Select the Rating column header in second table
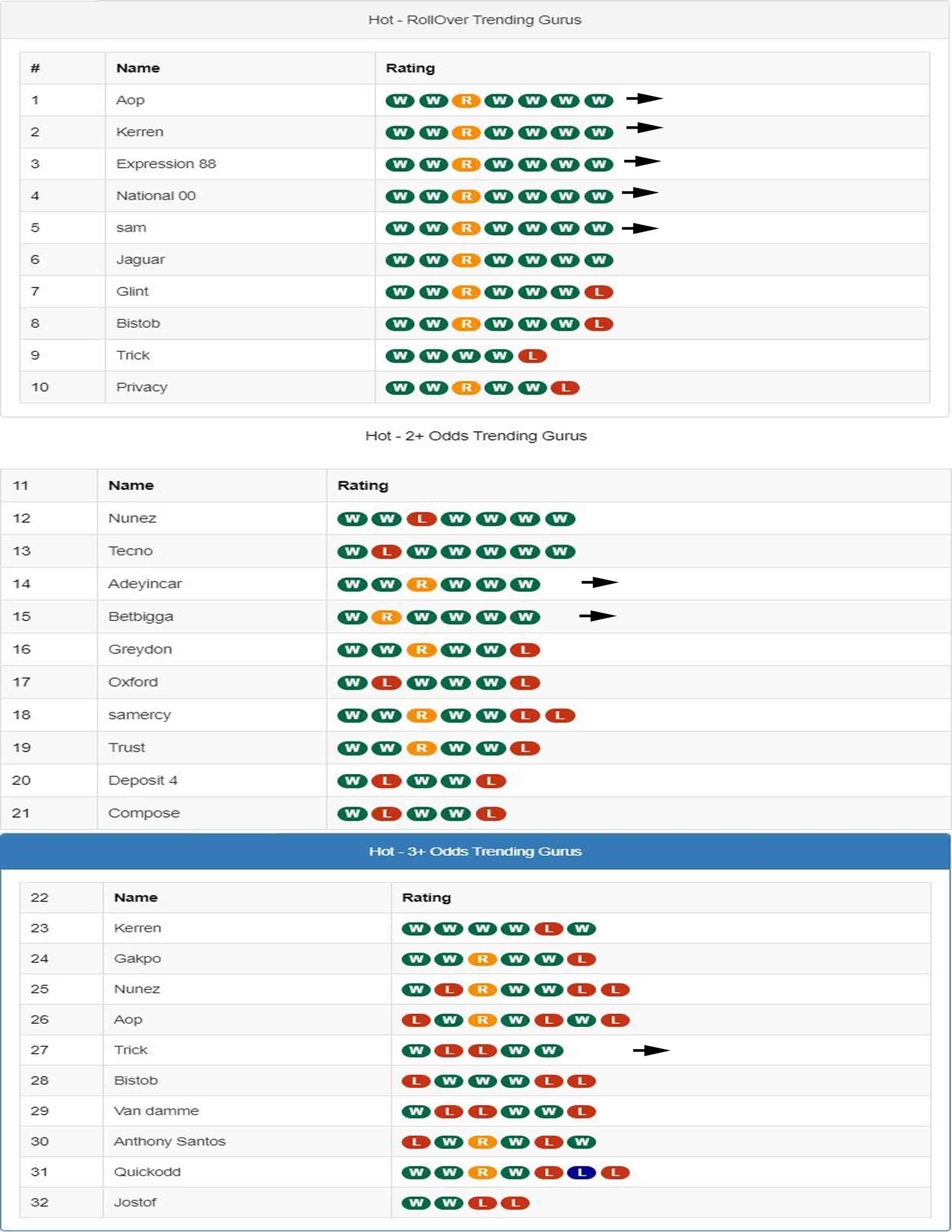This screenshot has height=1232, width=952. point(363,484)
